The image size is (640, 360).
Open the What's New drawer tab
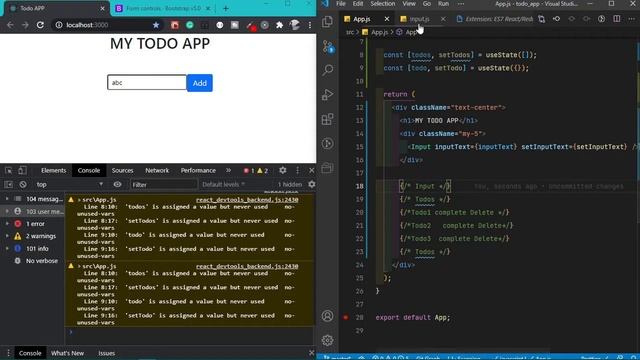67,353
